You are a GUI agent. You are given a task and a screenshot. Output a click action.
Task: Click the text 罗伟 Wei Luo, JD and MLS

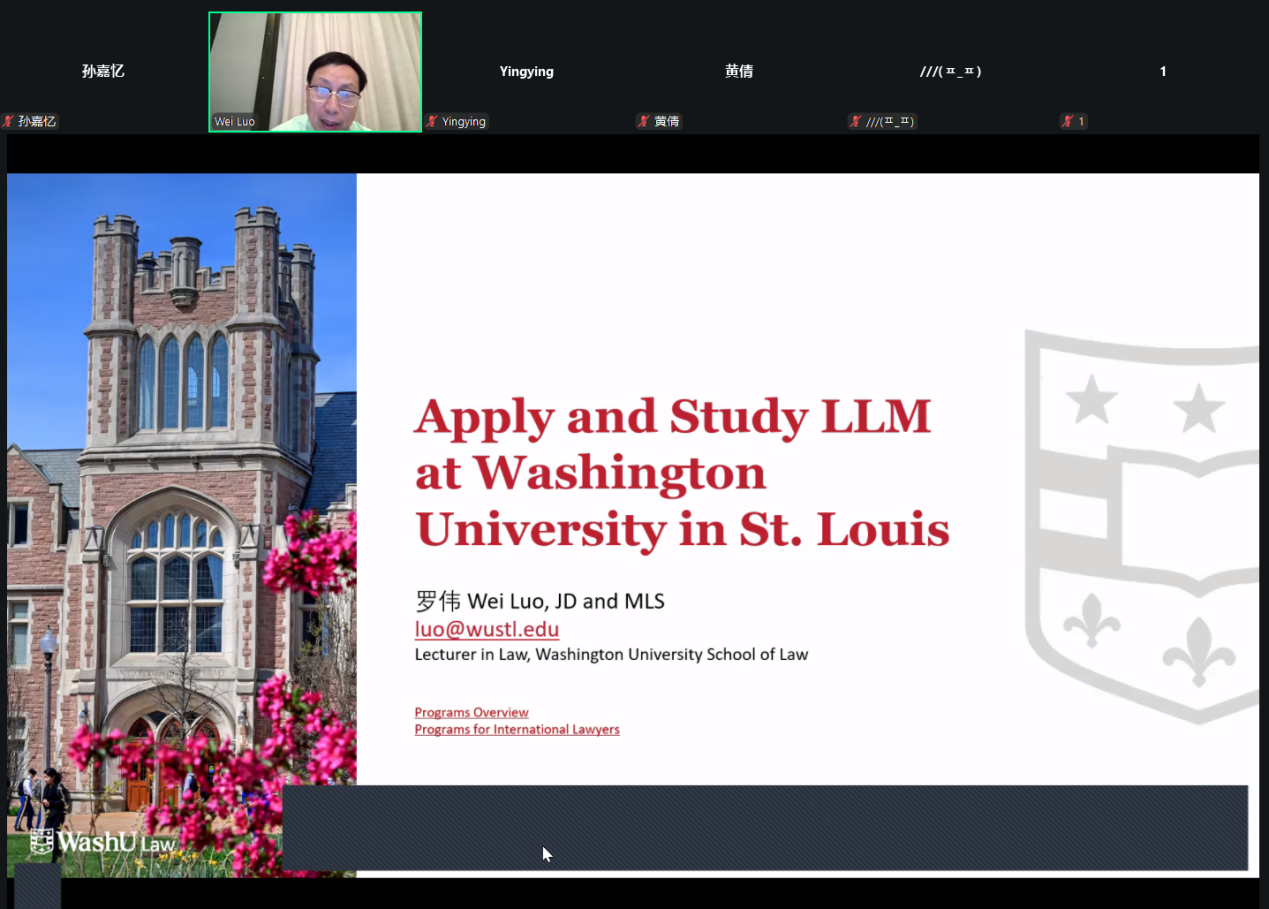[540, 601]
